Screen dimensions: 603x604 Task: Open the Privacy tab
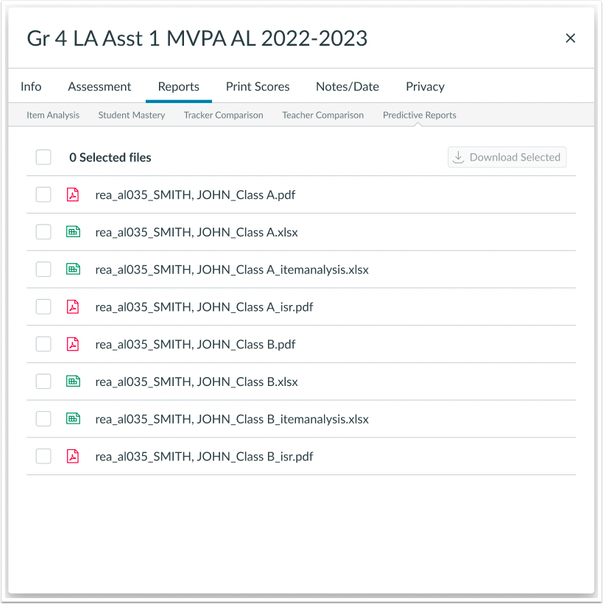point(425,87)
